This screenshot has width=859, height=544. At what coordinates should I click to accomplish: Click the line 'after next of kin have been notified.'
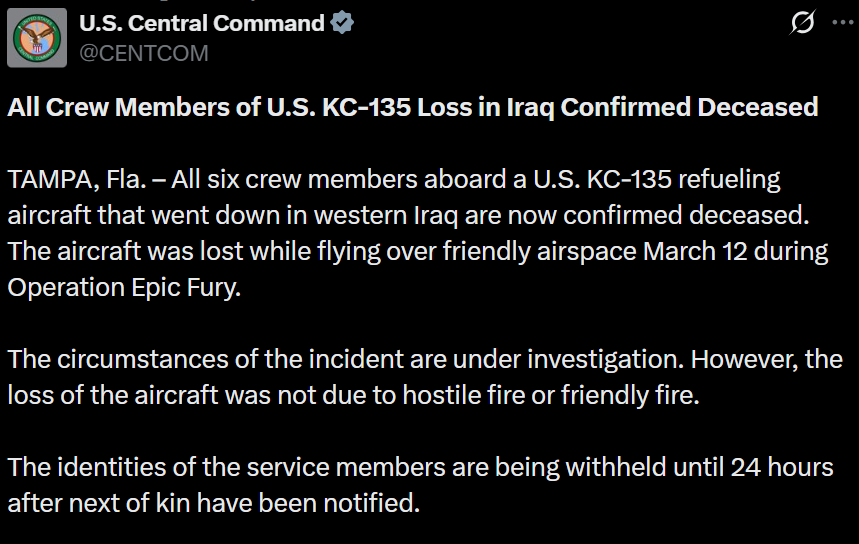tap(214, 503)
